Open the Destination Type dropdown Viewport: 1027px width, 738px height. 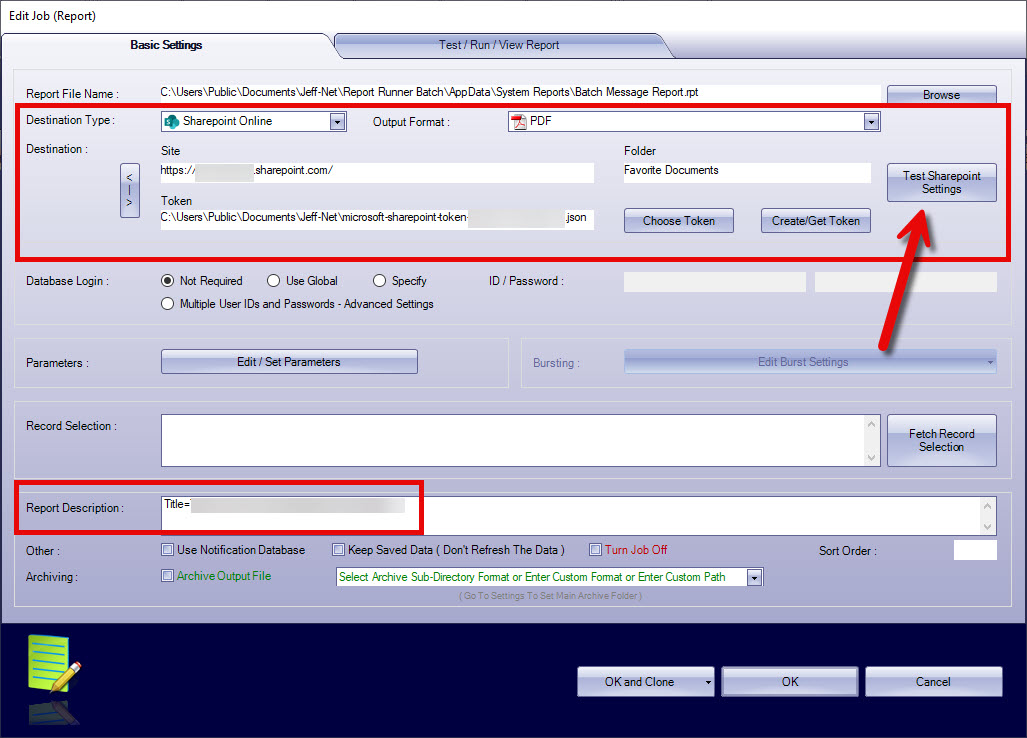click(x=337, y=121)
